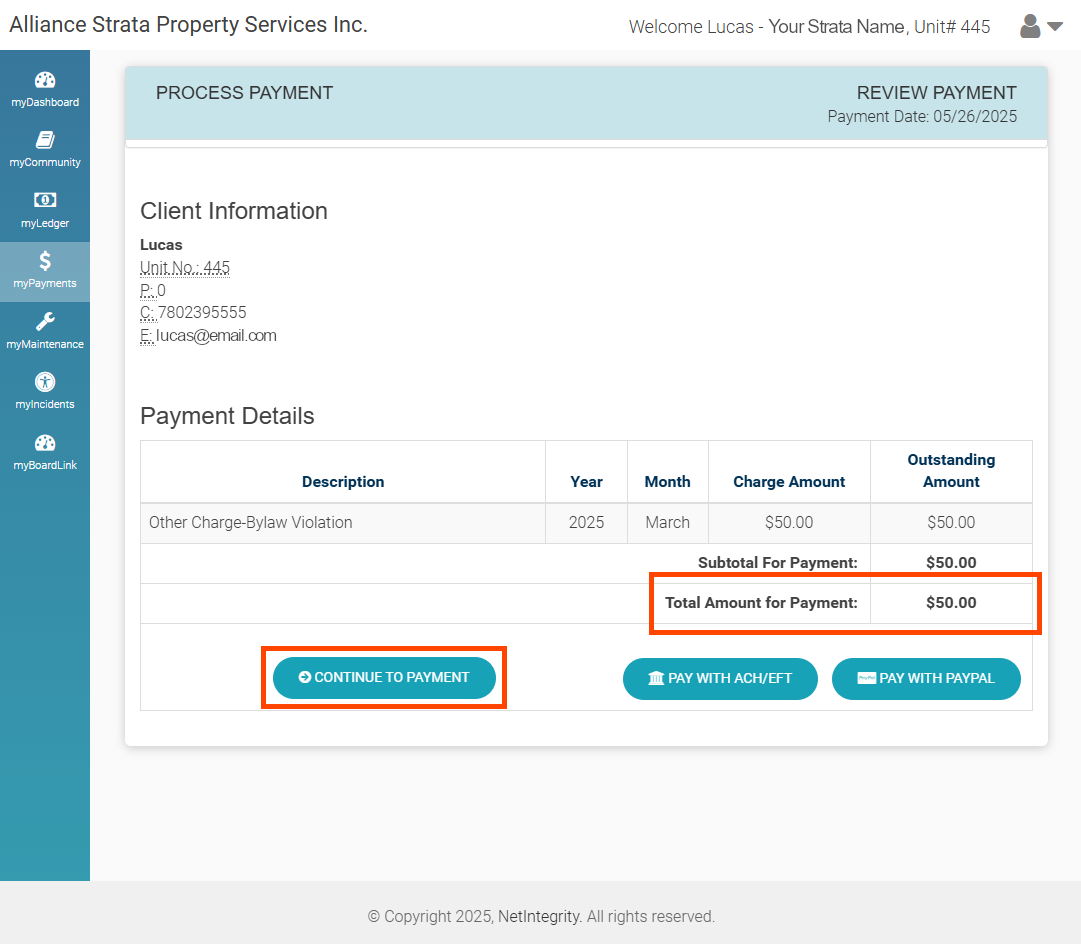Choose Pay with ACH/EFT
This screenshot has width=1081, height=944.
click(720, 679)
